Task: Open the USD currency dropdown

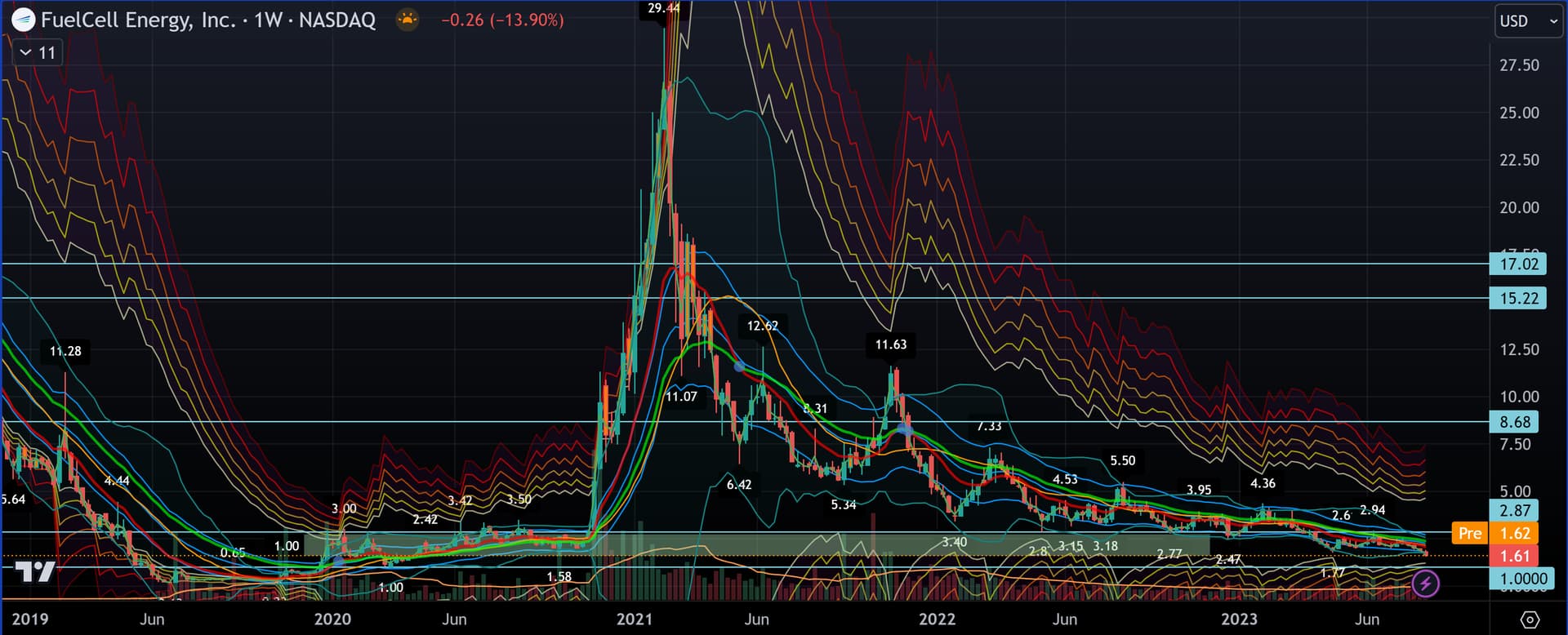Action: click(x=1528, y=21)
